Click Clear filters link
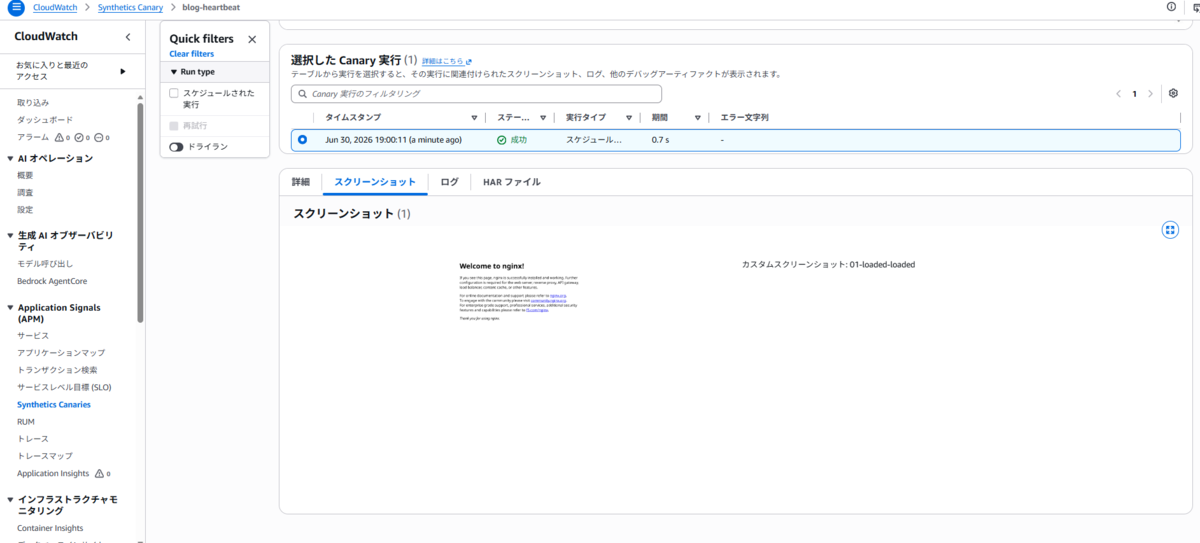 point(191,54)
